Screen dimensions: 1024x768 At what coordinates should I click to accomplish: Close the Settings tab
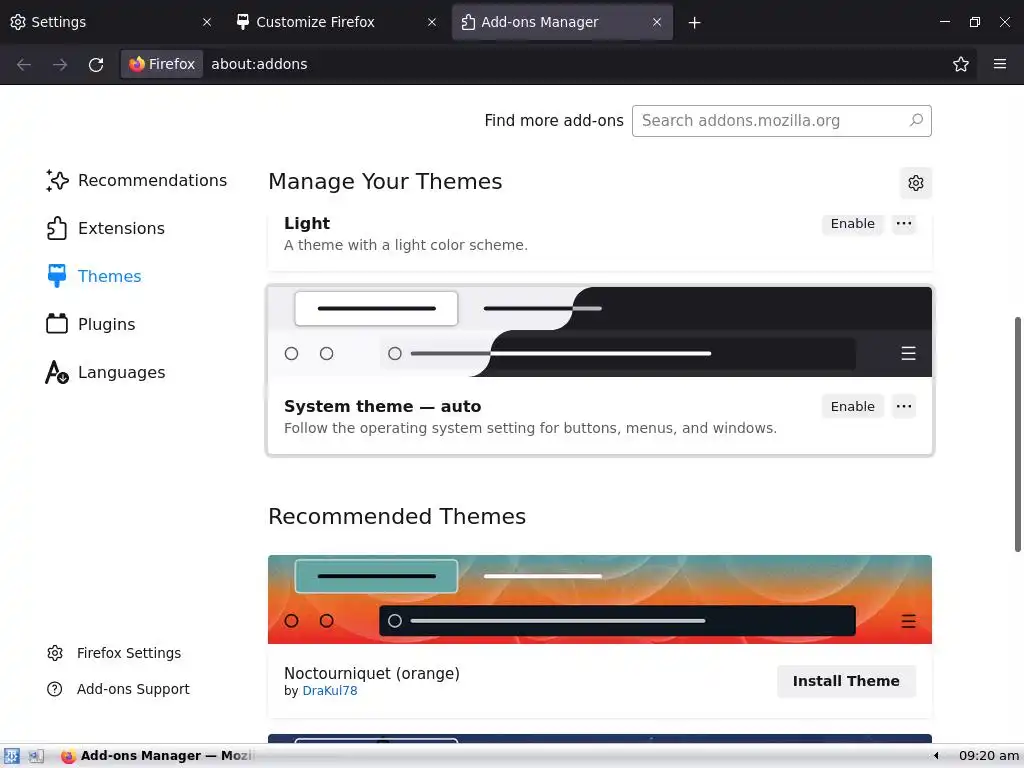[207, 22]
